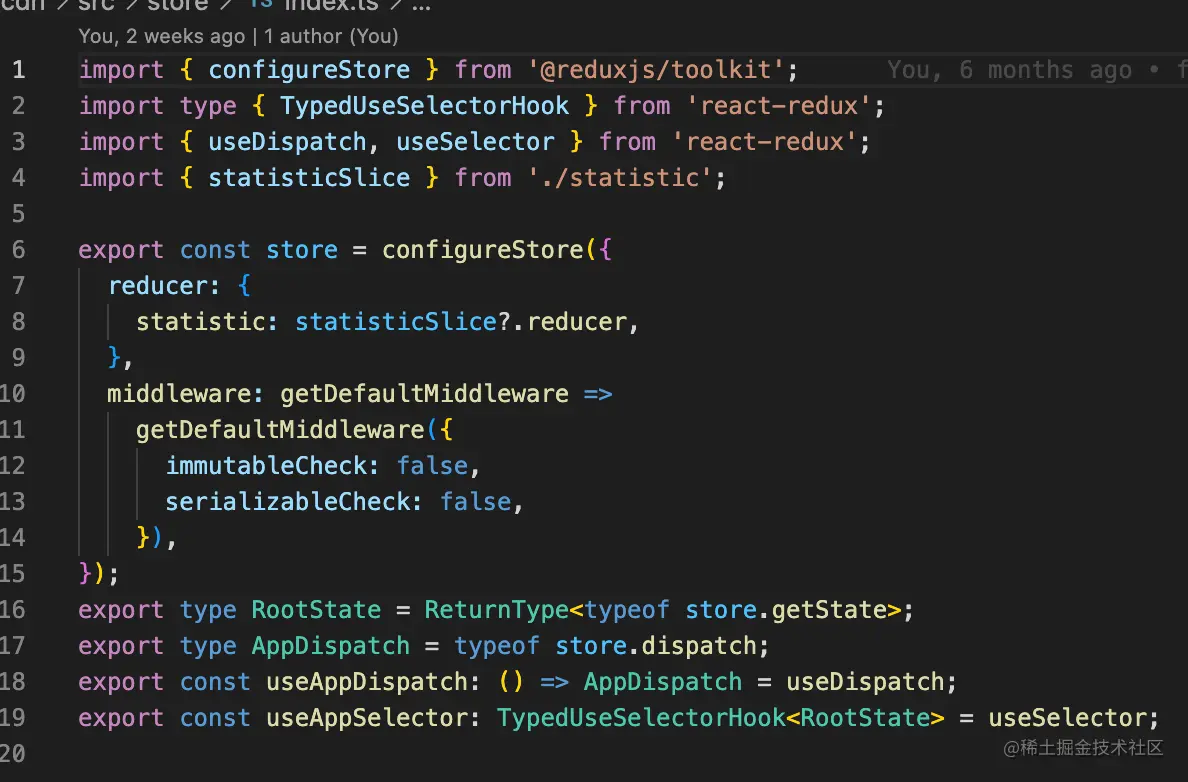The image size is (1188, 782).
Task: Click useAppDispatch on line 18
Action: (x=367, y=681)
